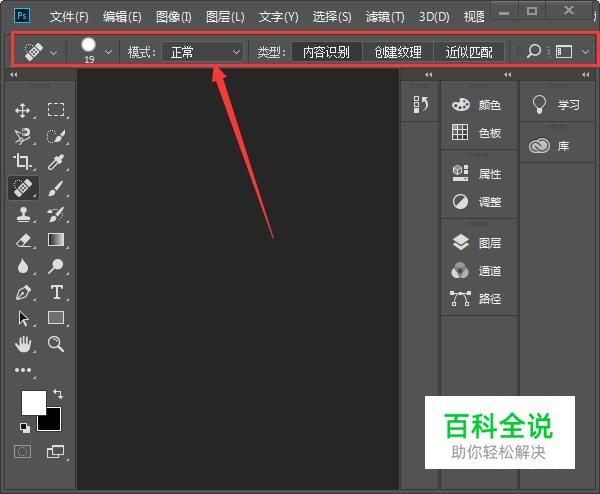Choose 创建纹理 type option
Screen dimensions: 600x494
pos(398,52)
